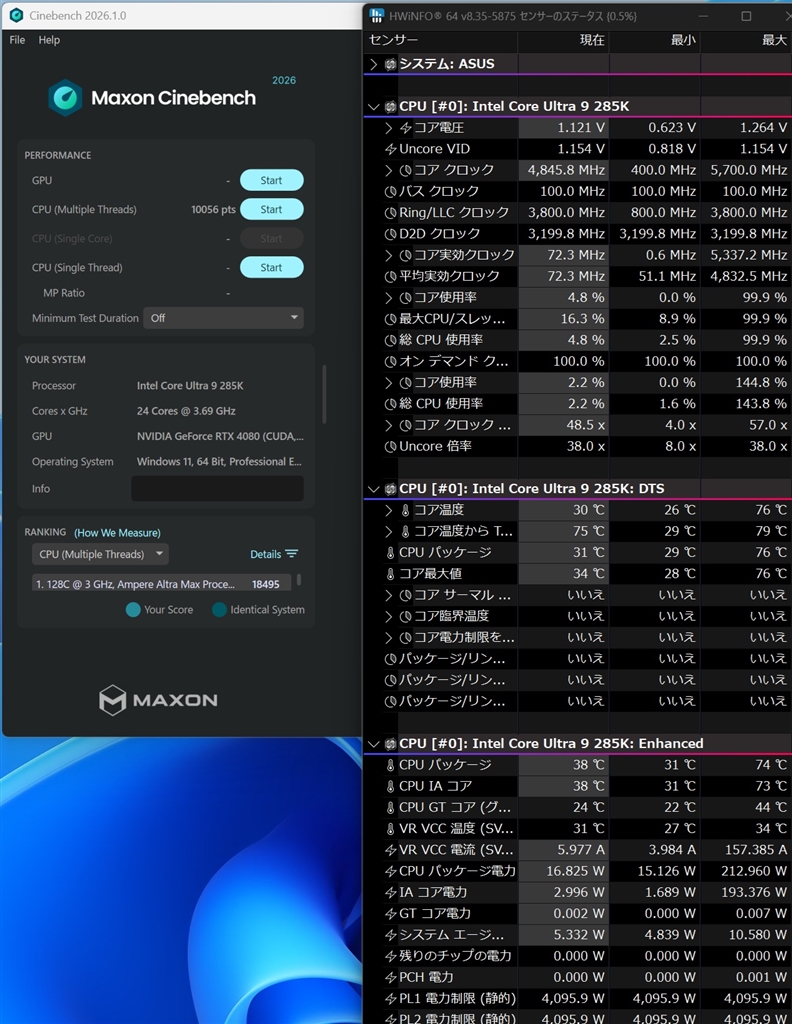
Task: Collapse the Intel Core Ultra 9 285K: Enhanced group
Action: [373, 744]
